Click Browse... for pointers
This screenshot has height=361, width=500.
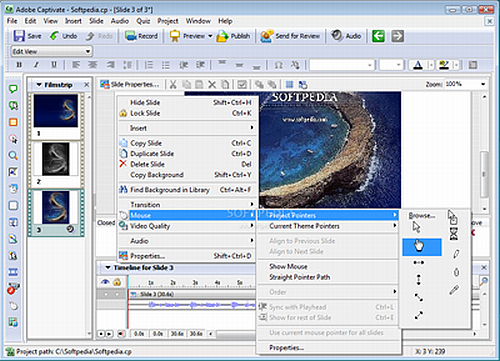coord(422,216)
